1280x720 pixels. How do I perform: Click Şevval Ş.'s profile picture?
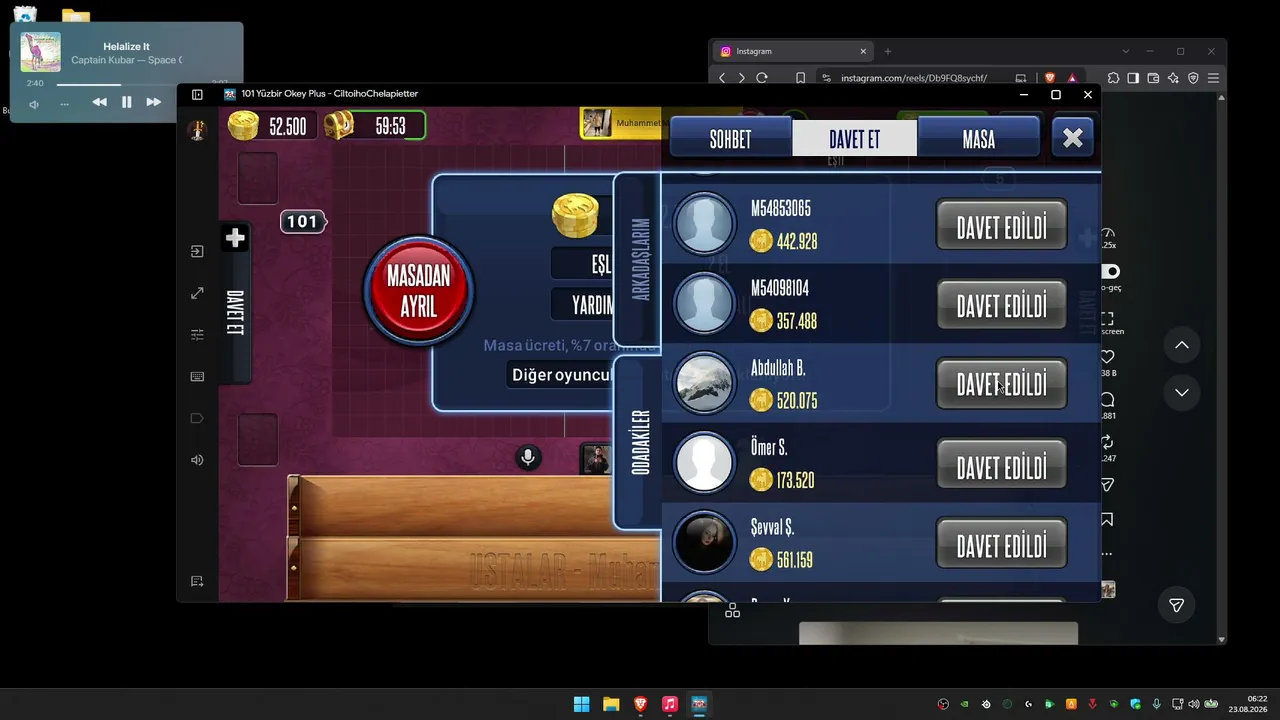(x=704, y=543)
